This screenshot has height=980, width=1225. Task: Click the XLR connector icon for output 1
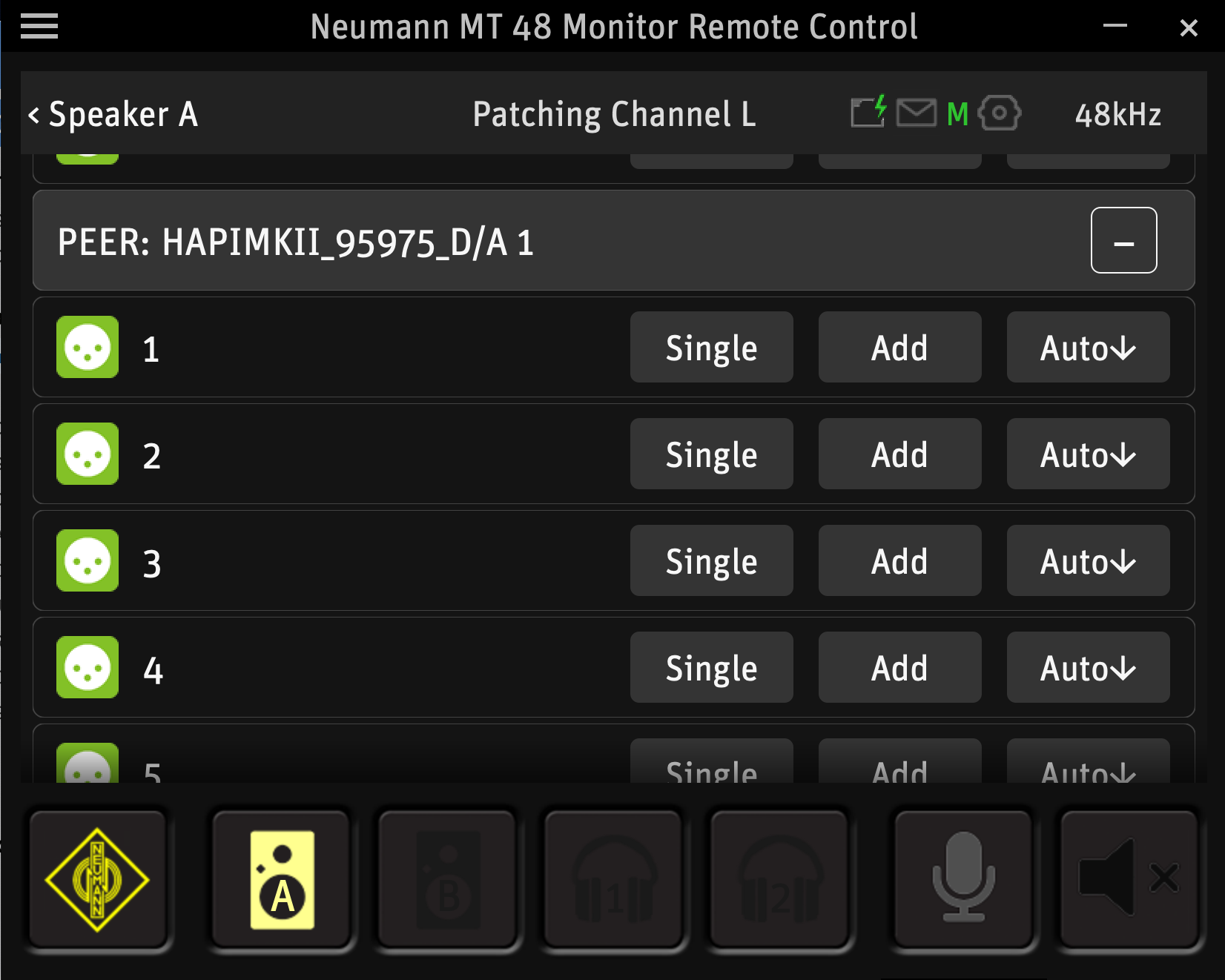click(87, 347)
